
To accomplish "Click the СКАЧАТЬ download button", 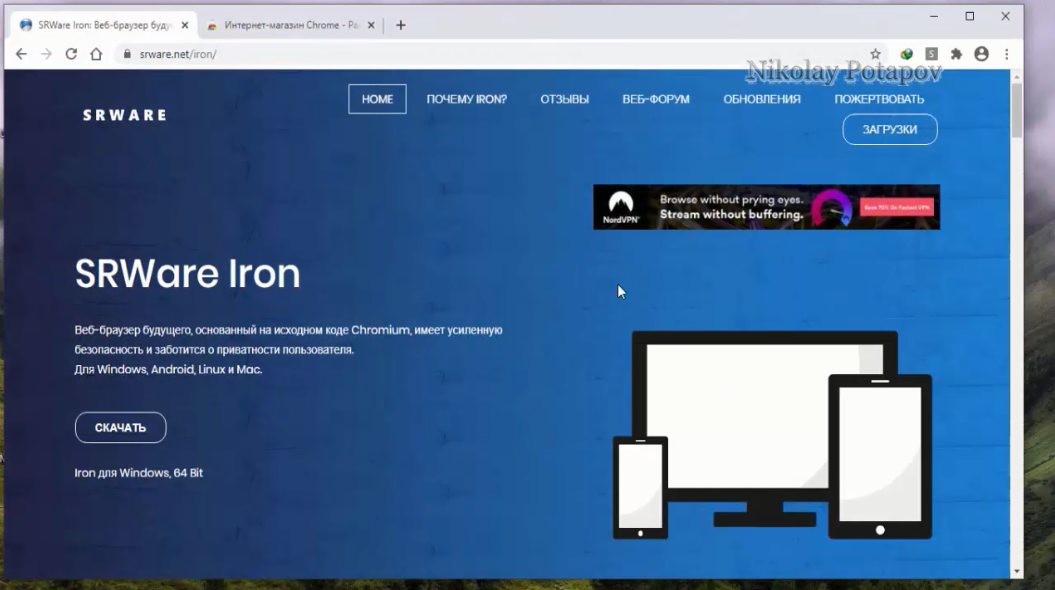I will click(x=120, y=427).
